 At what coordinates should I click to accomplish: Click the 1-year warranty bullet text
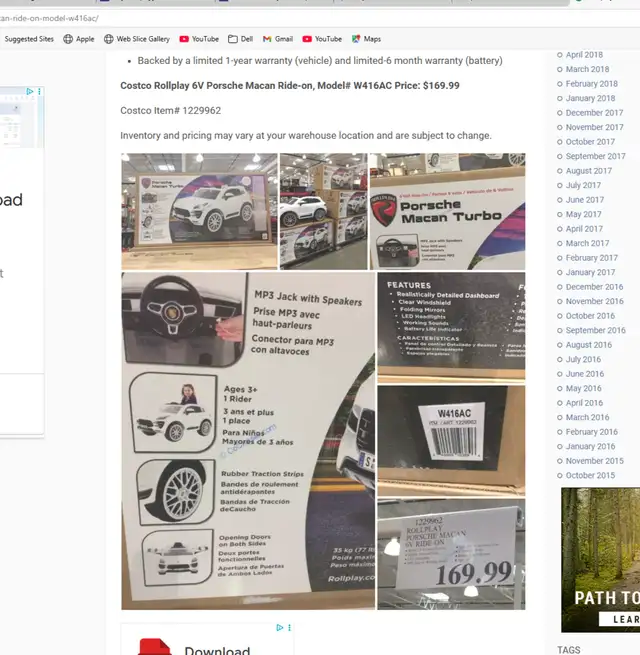(320, 61)
